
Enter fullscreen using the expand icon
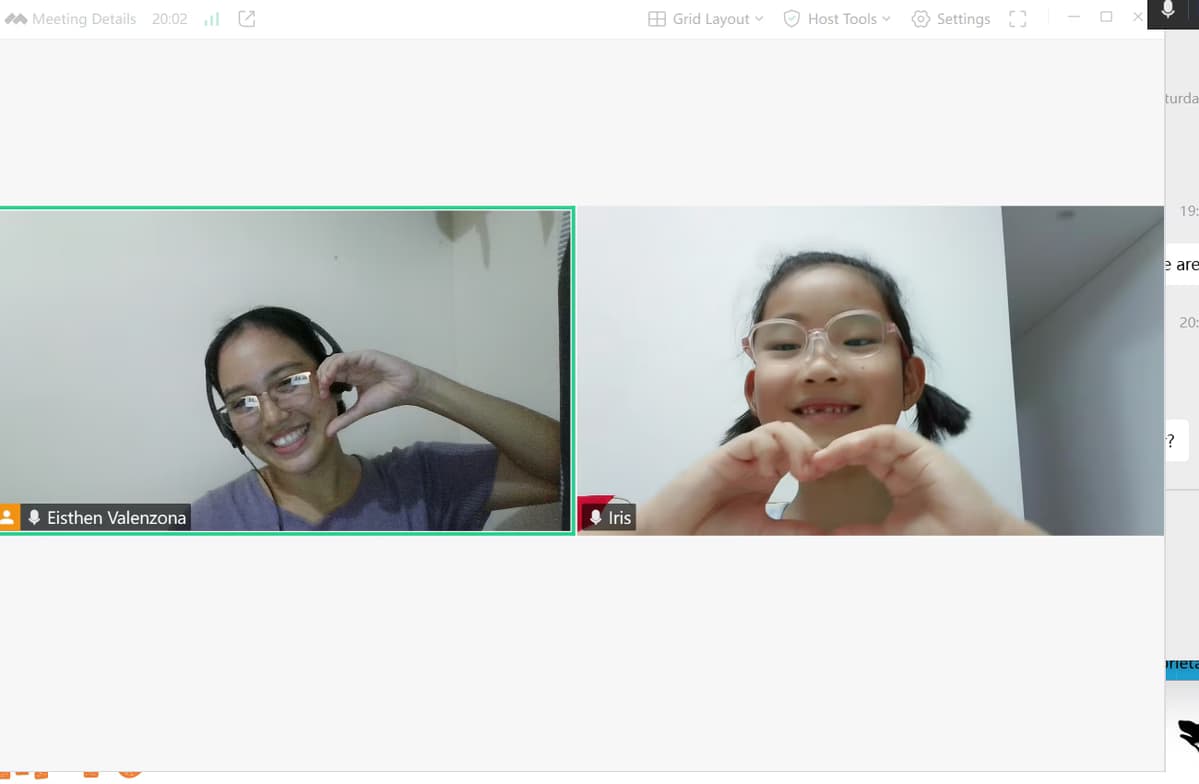click(x=1017, y=18)
